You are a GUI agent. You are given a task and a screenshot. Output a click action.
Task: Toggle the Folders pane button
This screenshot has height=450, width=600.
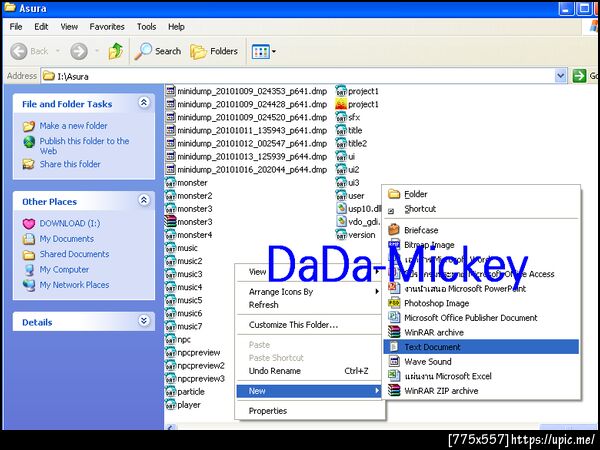click(x=214, y=51)
